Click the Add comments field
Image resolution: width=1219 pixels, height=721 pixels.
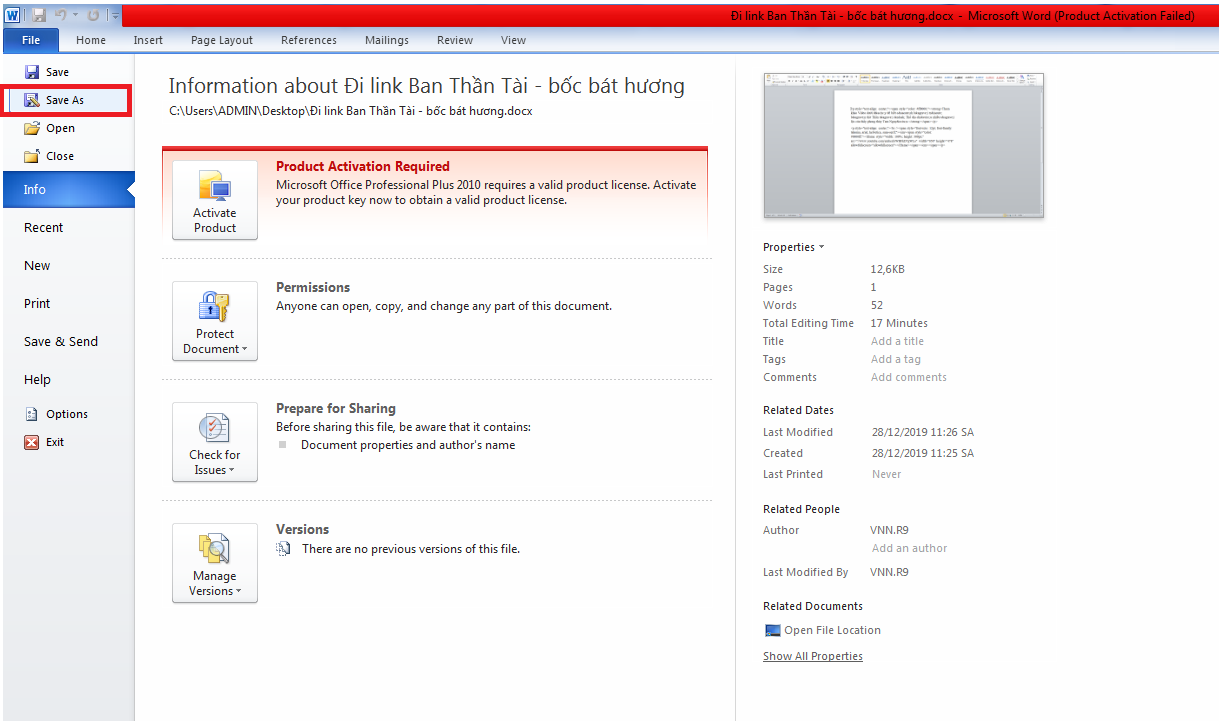pos(909,377)
